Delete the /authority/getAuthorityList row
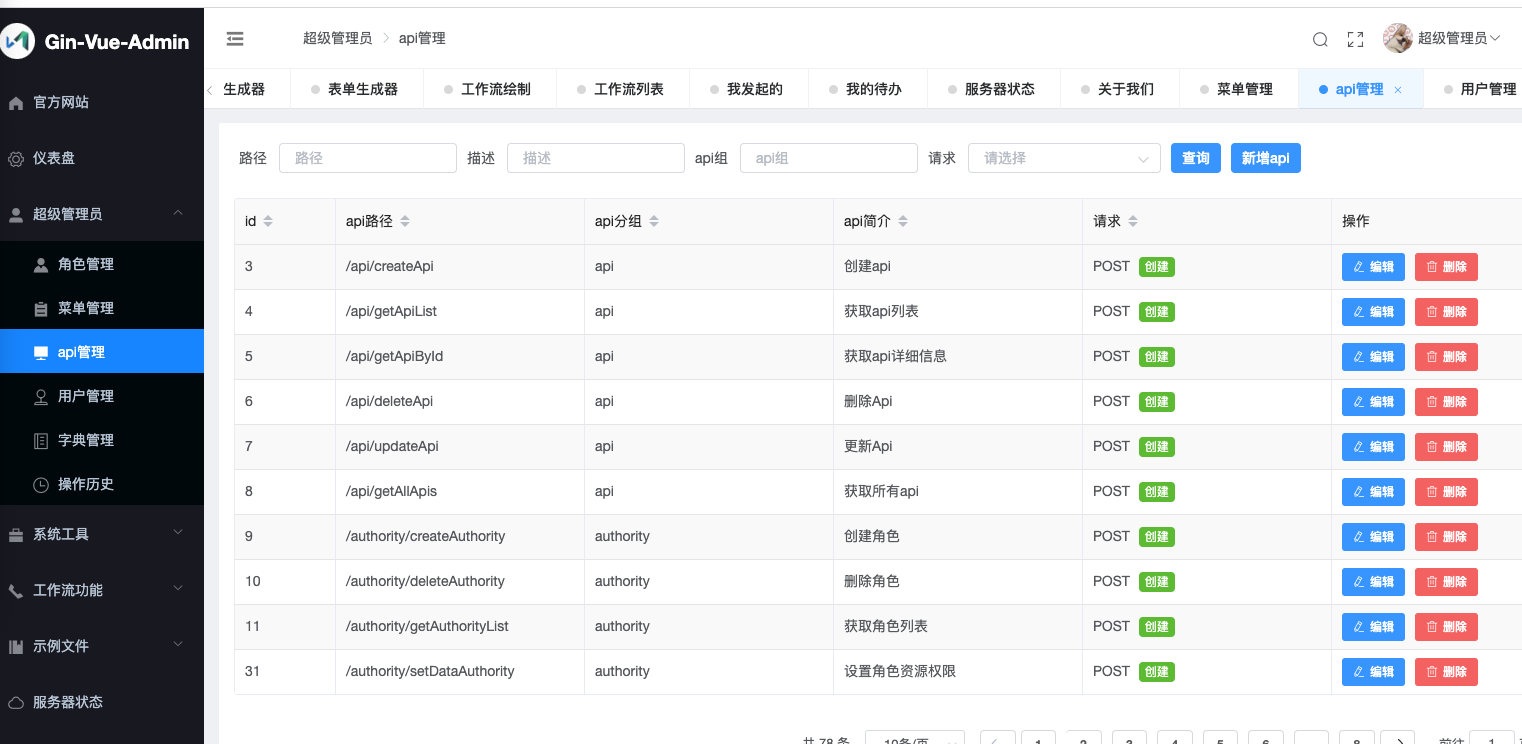This screenshot has height=744, width=1522. (x=1446, y=627)
